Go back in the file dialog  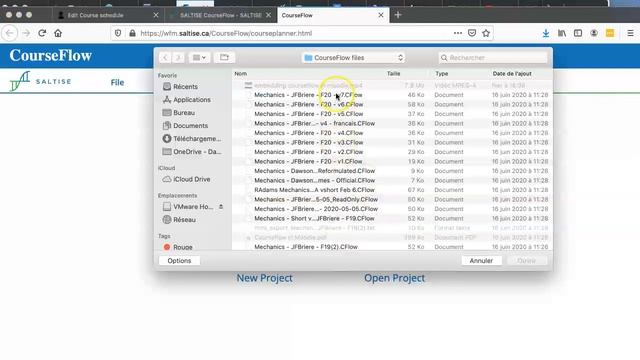(x=165, y=58)
